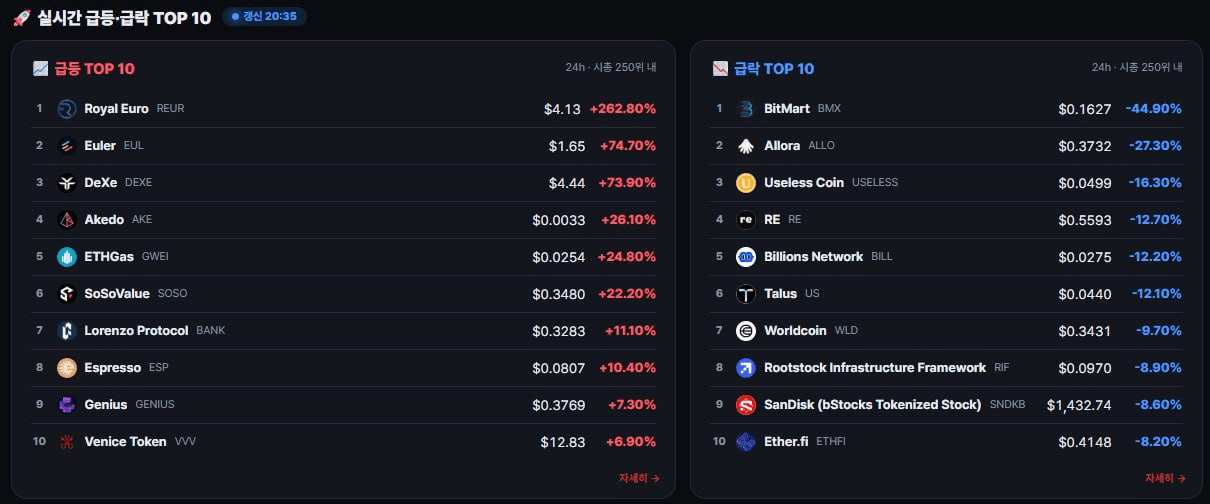1210x504 pixels.
Task: Click the Rootstock Infrastructure Framework name
Action: 875,368
